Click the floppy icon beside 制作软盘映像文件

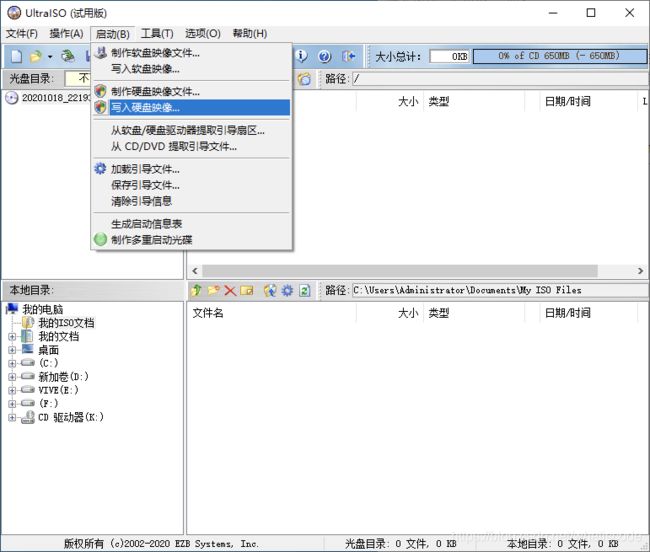(100, 53)
